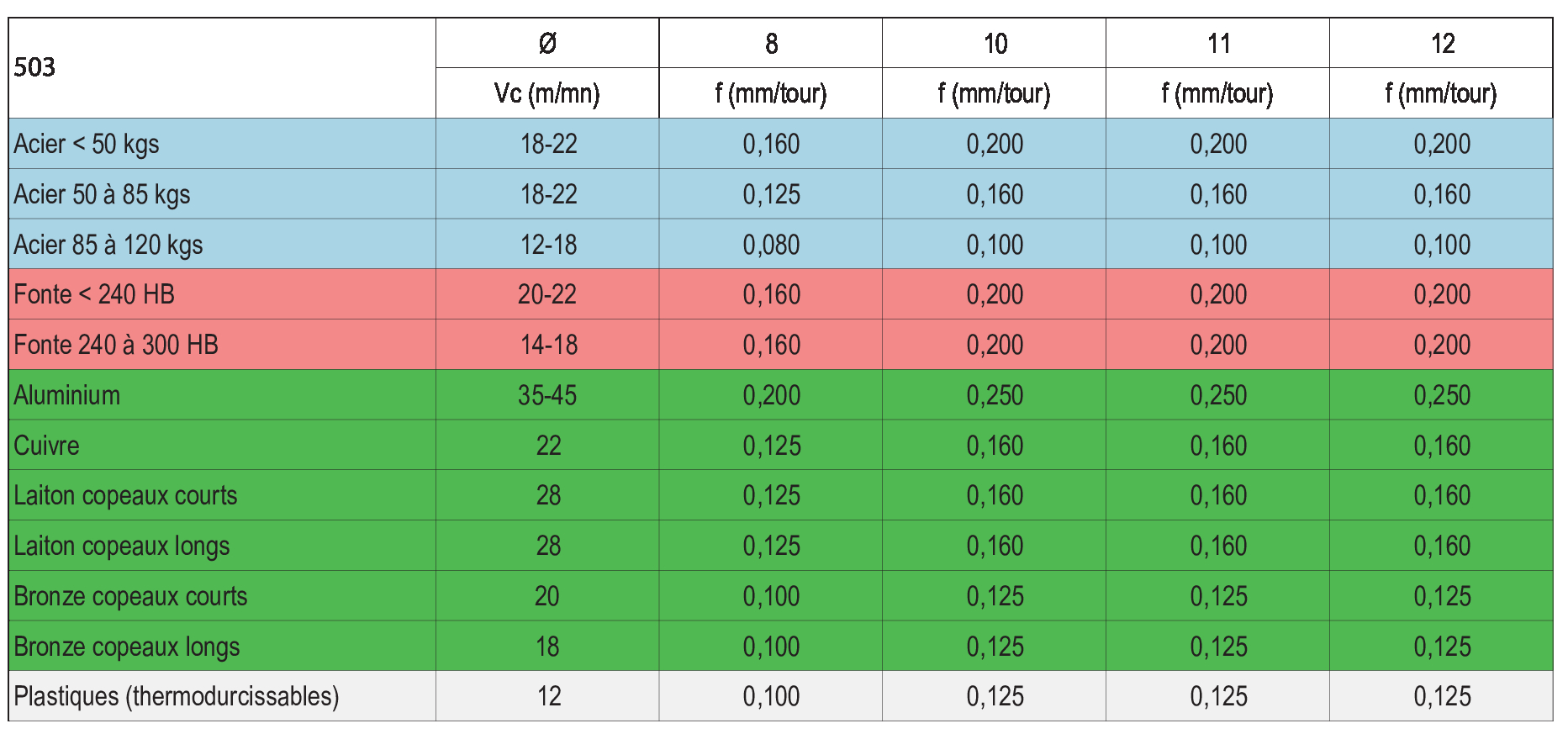
Task: Click the 'Acier 50 à 85 kgs' label
Action: (x=103, y=194)
